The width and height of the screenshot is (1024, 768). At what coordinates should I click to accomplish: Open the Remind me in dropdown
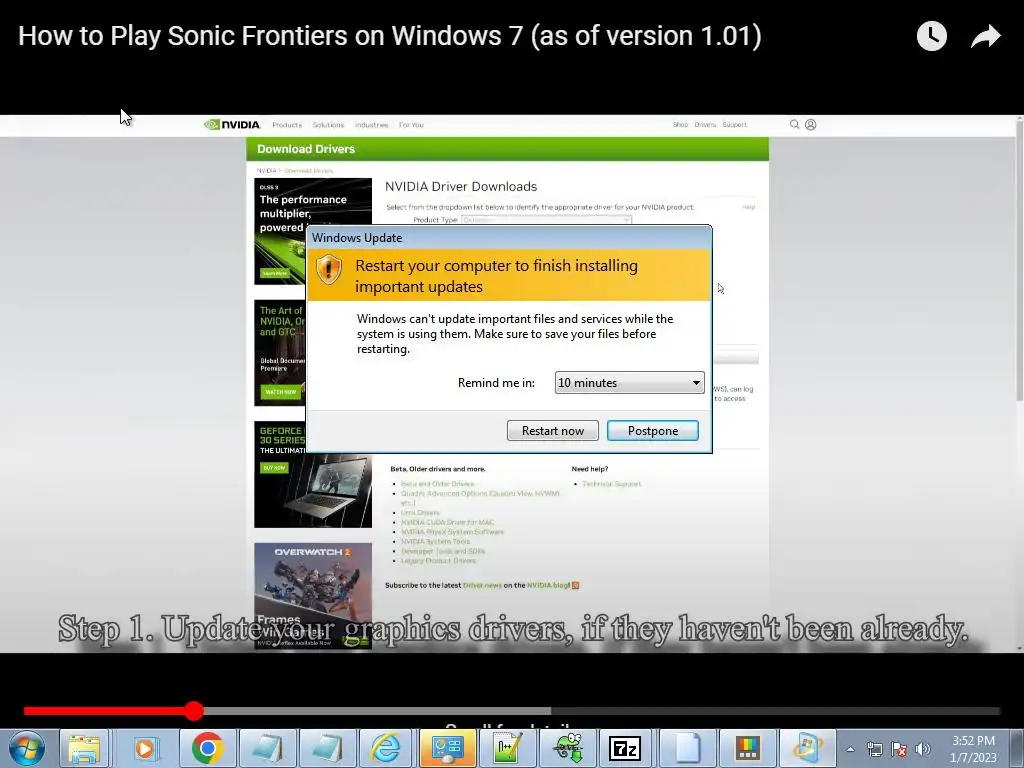630,383
